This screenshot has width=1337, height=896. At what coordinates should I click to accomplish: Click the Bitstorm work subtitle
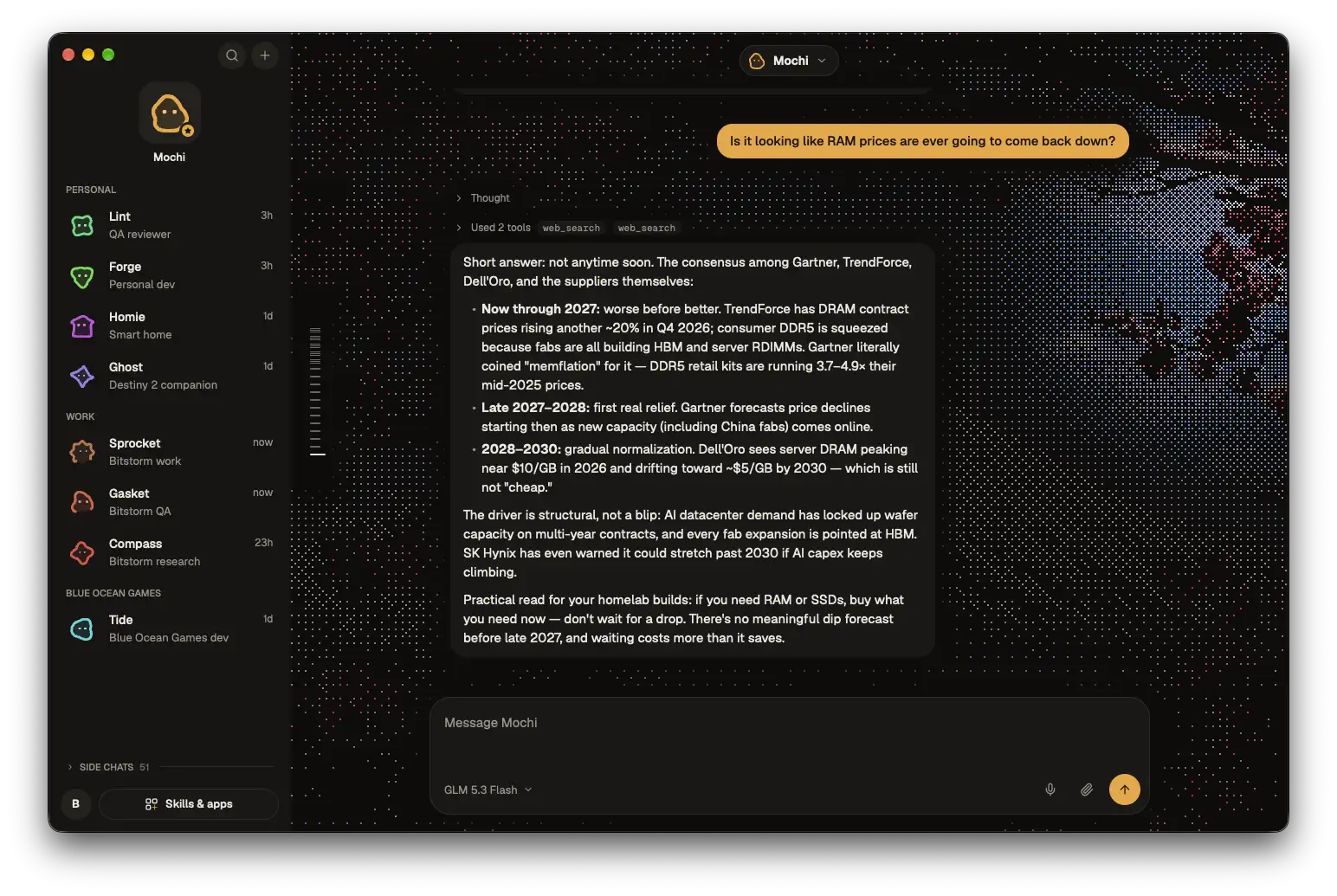[145, 461]
